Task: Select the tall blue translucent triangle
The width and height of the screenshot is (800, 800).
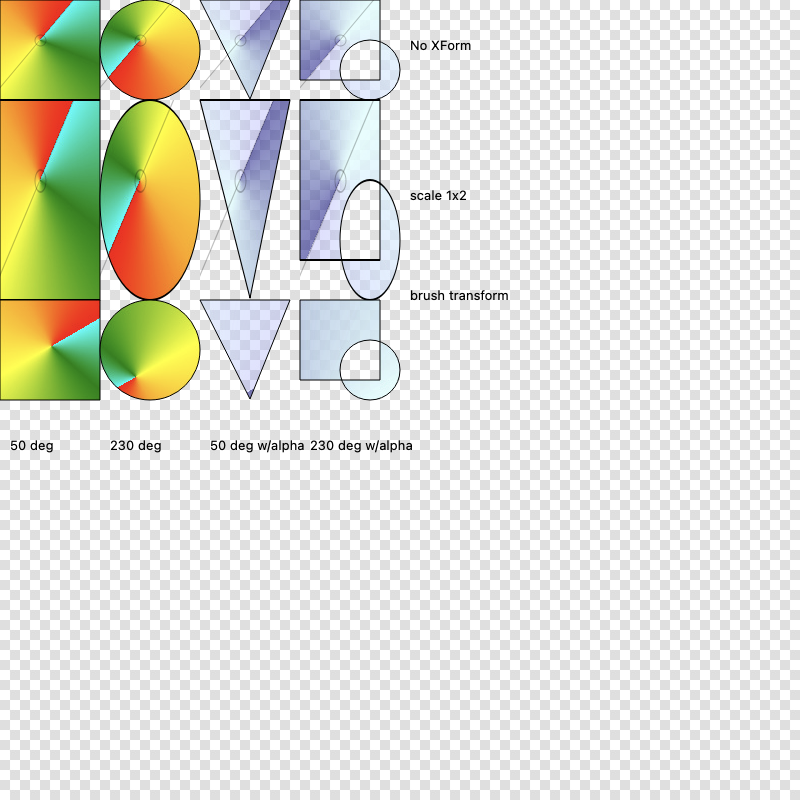Action: 245,170
